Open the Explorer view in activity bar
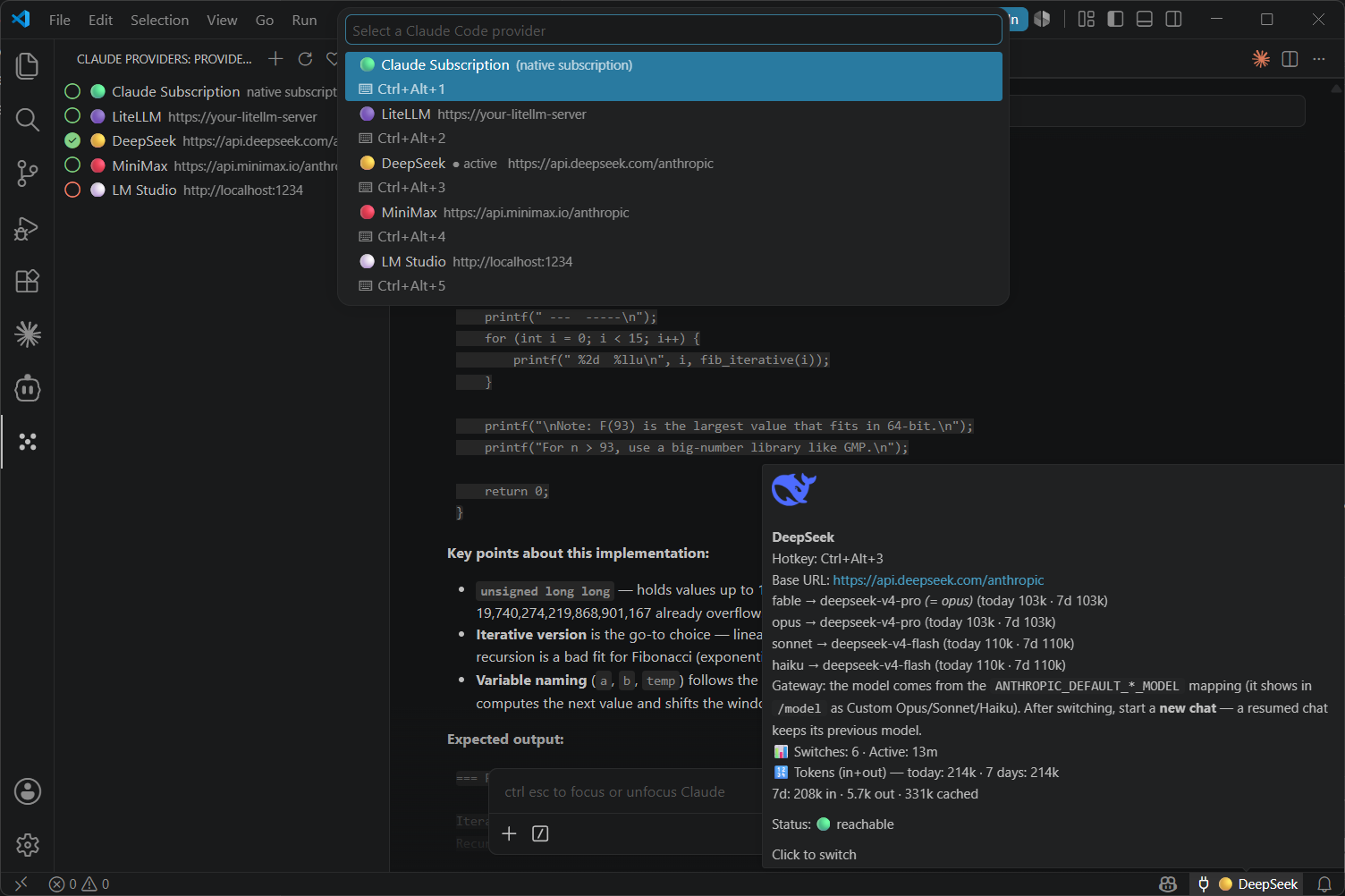This screenshot has width=1345, height=896. tap(28, 65)
